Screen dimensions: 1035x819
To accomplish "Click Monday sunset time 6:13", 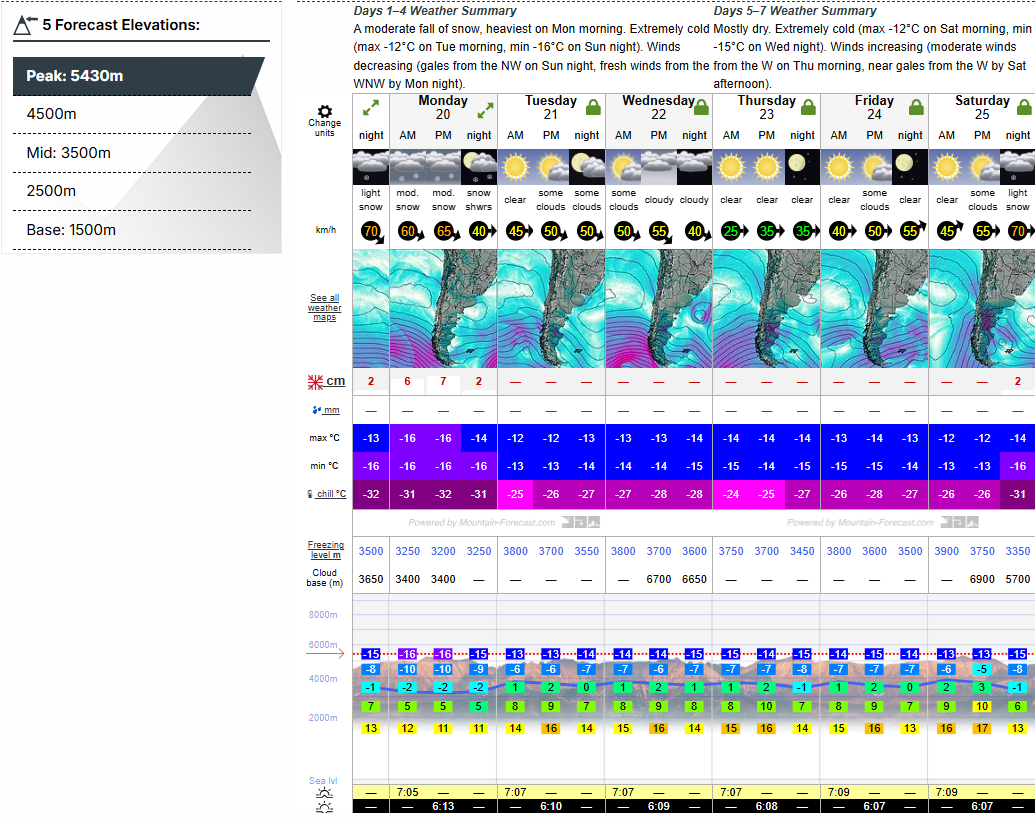I will (x=443, y=806).
